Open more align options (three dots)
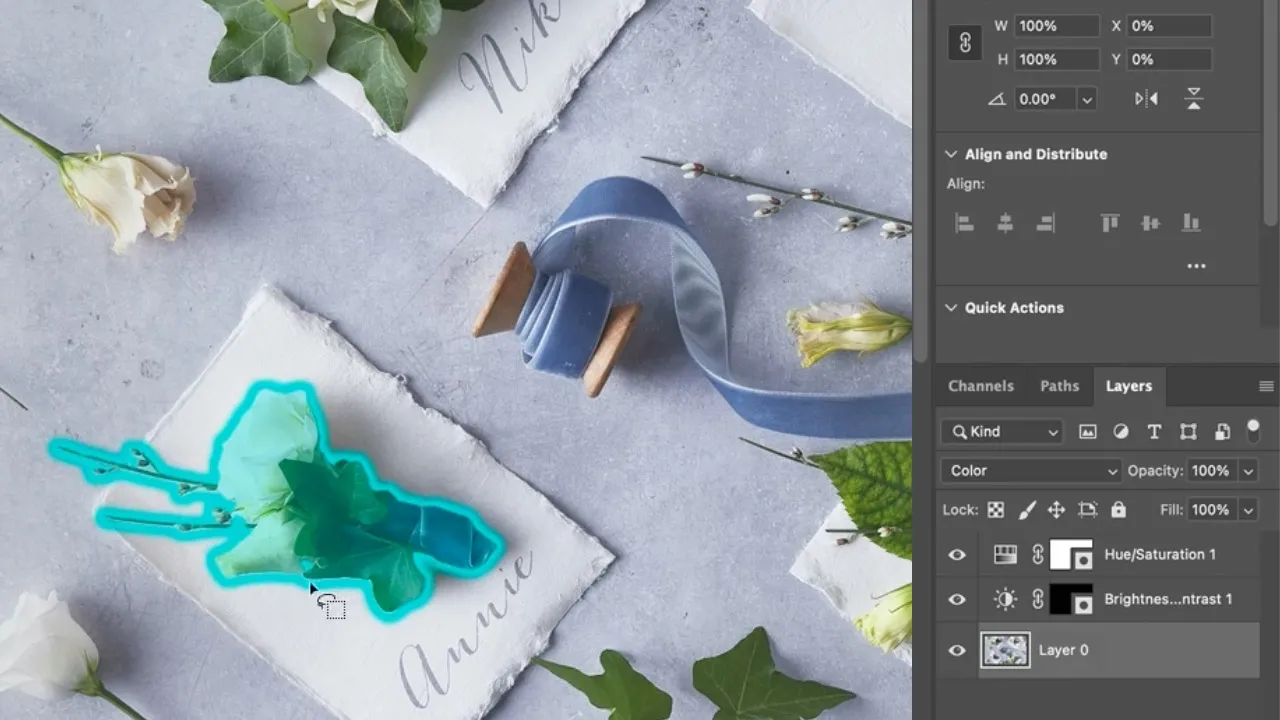 [x=1196, y=266]
